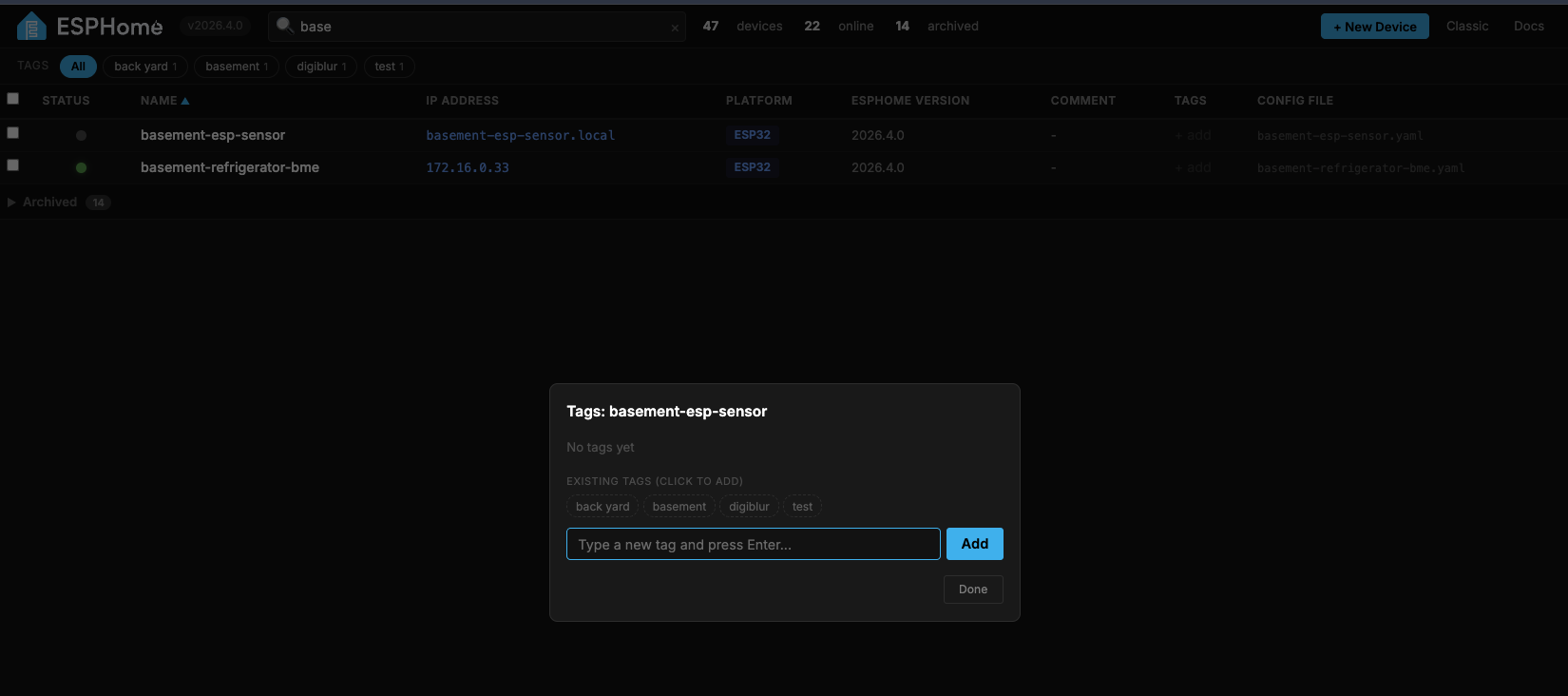This screenshot has width=1568, height=696.
Task: Add the existing basement tag in the dialog
Action: coord(679,507)
